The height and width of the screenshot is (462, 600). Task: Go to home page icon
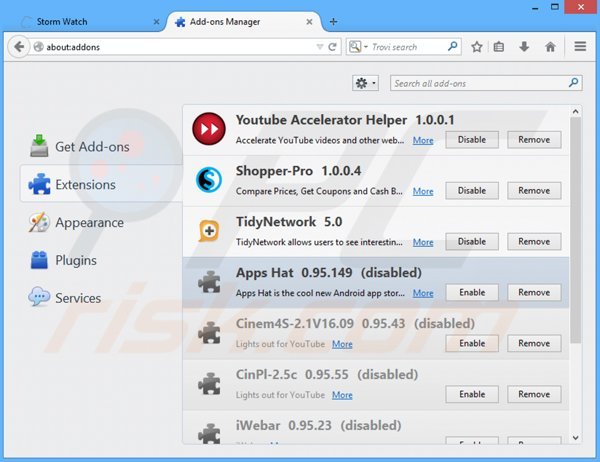tap(550, 47)
